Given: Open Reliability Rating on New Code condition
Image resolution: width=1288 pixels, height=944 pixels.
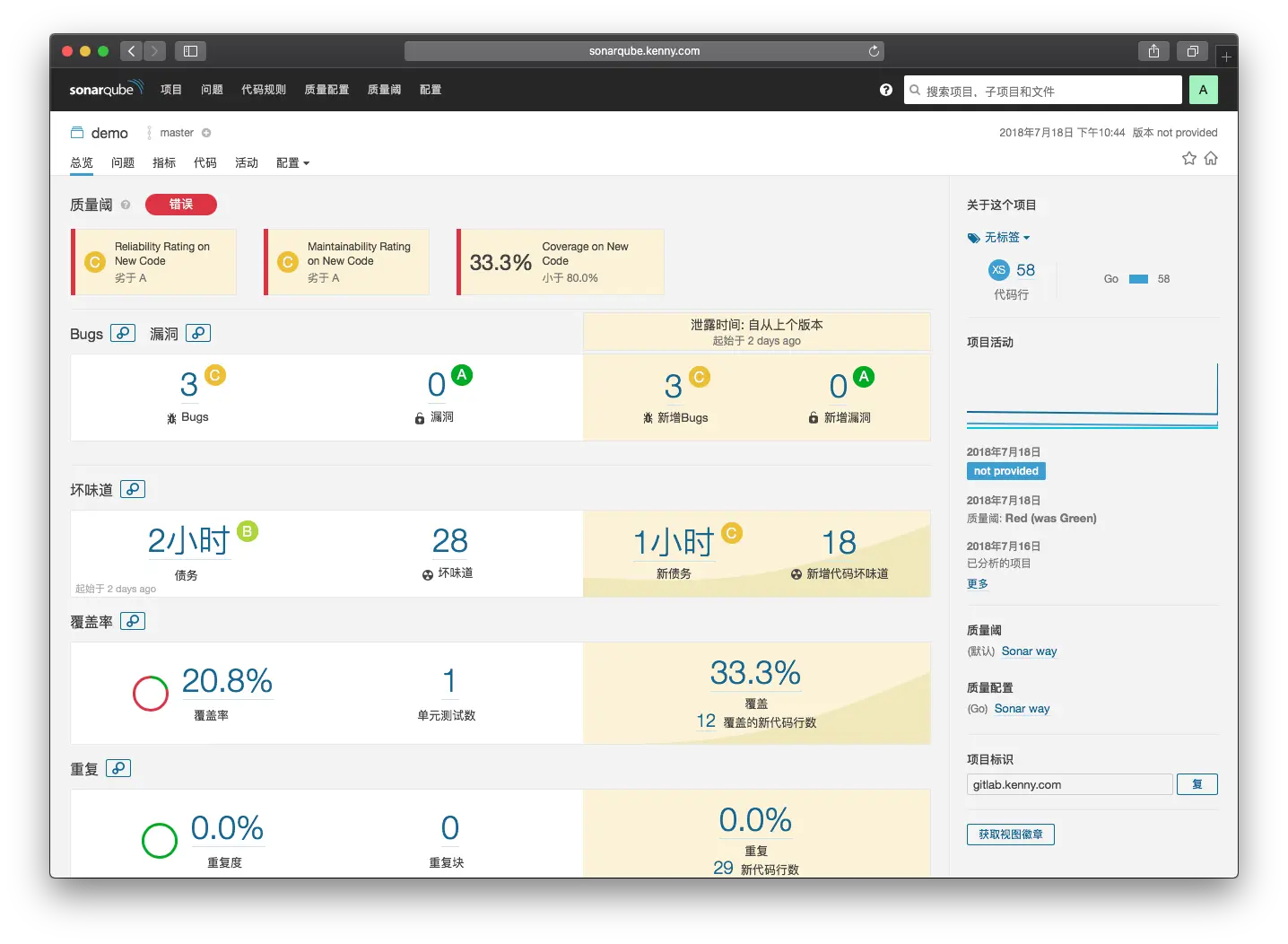Looking at the screenshot, I should [153, 262].
